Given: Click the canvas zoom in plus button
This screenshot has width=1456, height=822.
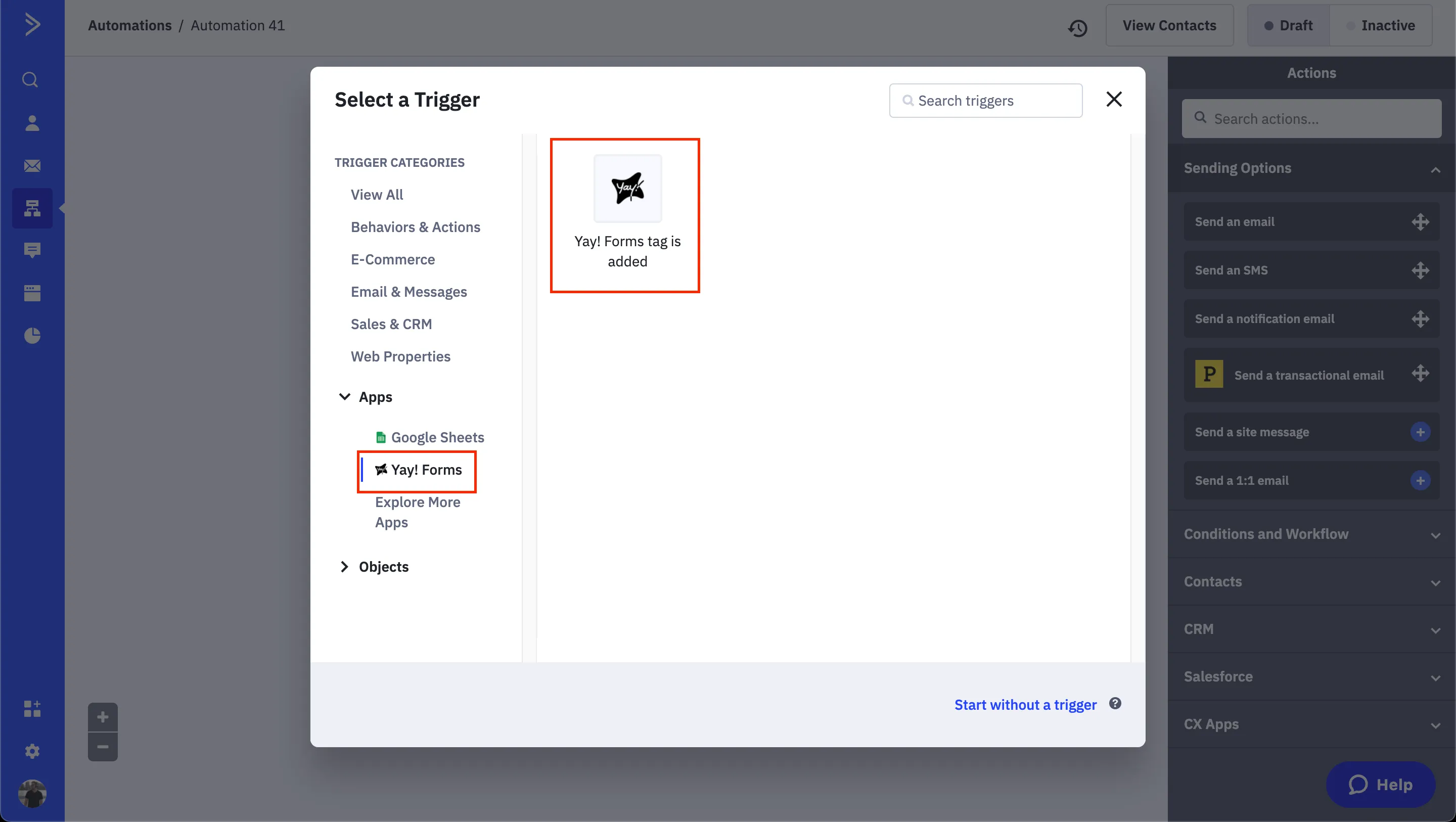Looking at the screenshot, I should [x=102, y=717].
